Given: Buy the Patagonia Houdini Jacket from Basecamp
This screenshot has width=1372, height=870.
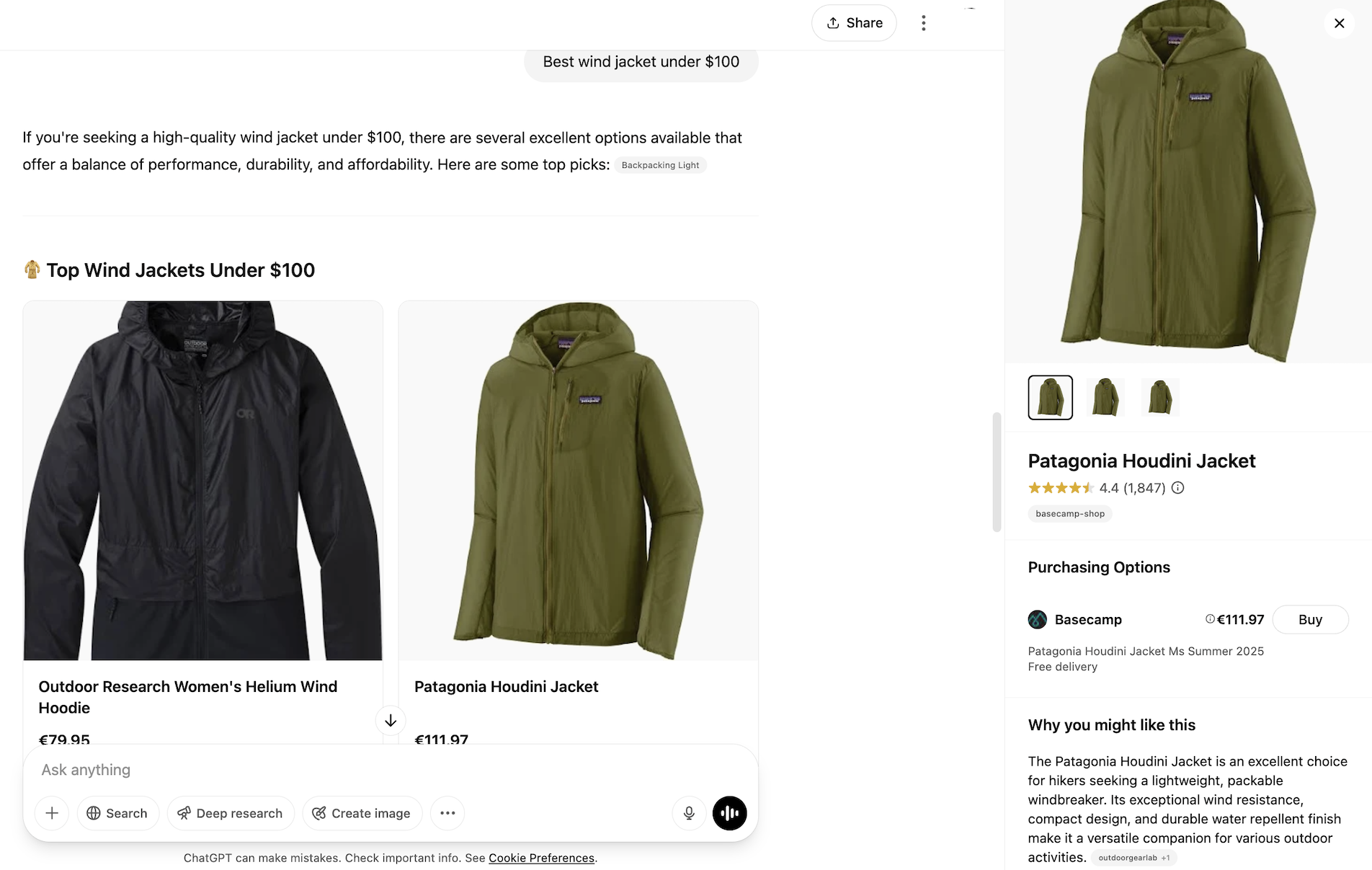Looking at the screenshot, I should click(x=1310, y=619).
